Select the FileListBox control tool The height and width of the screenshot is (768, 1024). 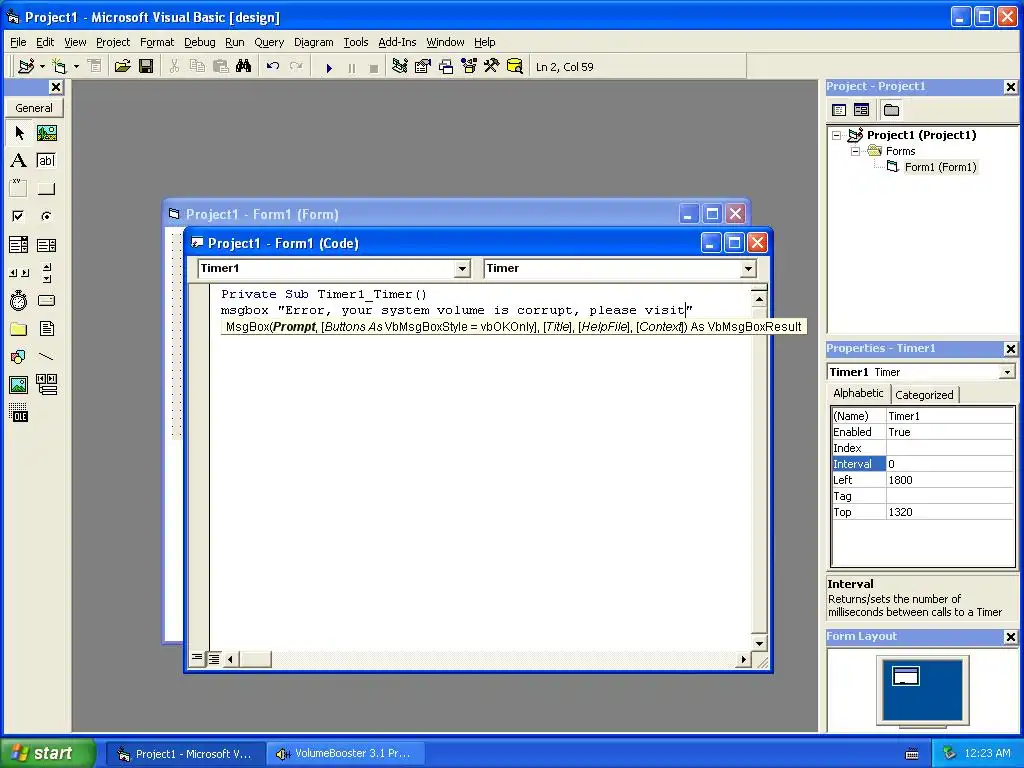[46, 328]
